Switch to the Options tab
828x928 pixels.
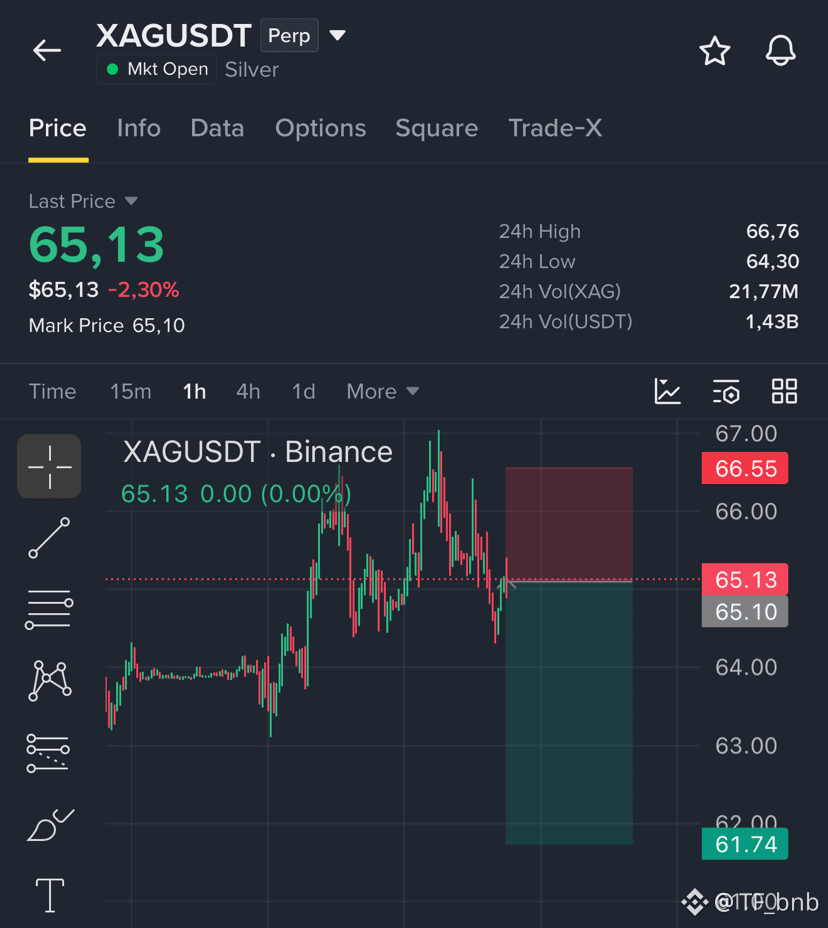pyautogui.click(x=320, y=128)
